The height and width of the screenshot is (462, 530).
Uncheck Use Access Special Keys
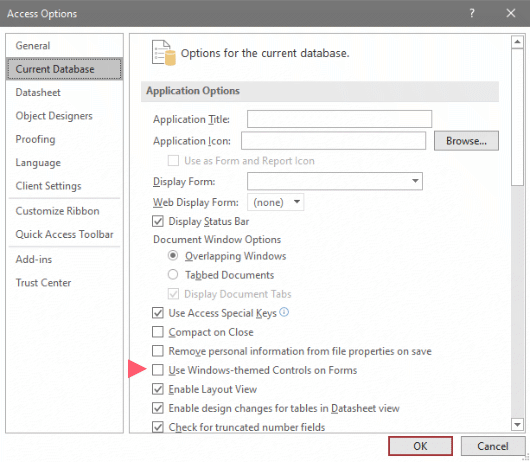click(x=158, y=313)
